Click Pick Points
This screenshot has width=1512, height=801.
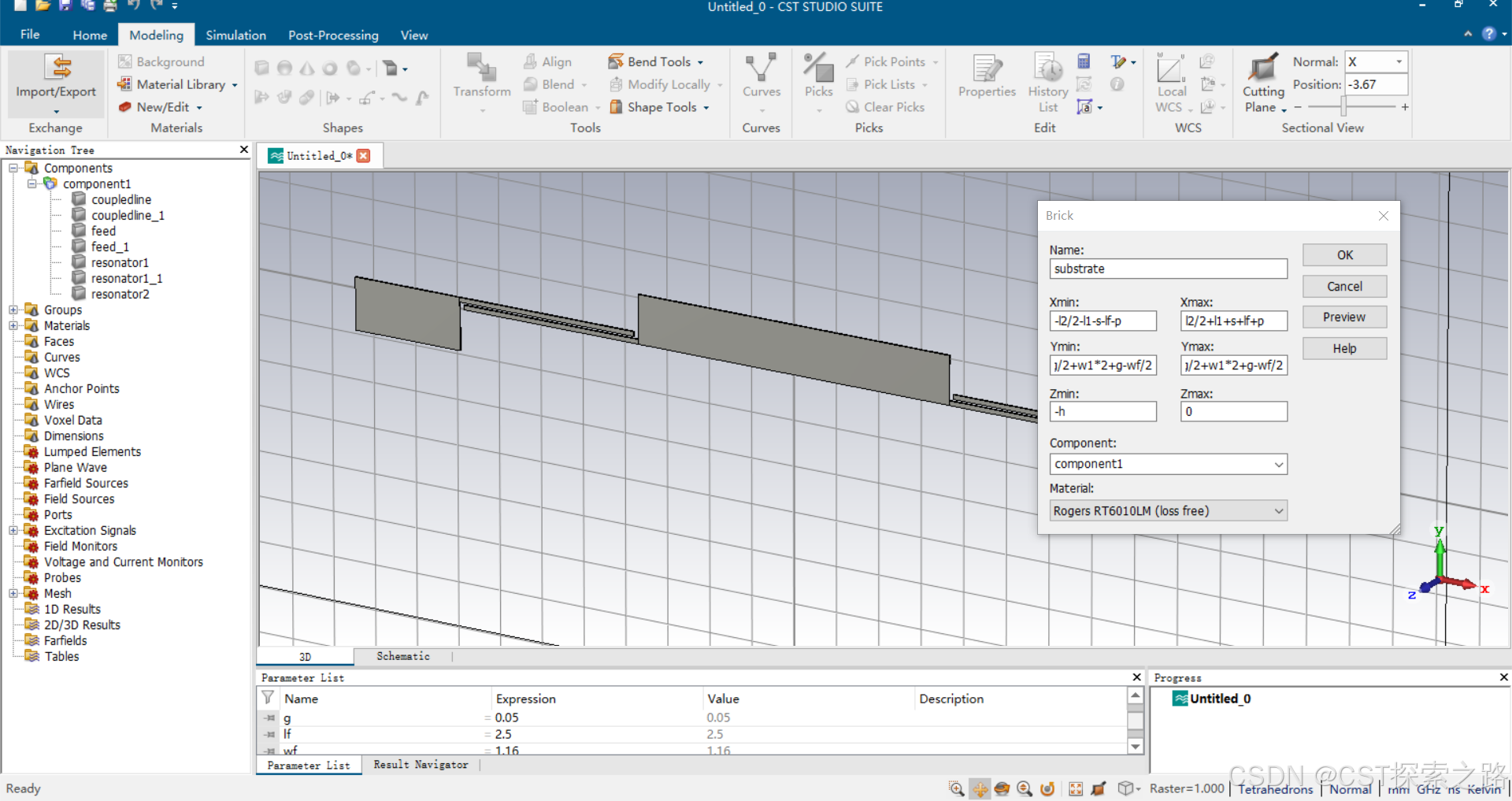point(892,61)
